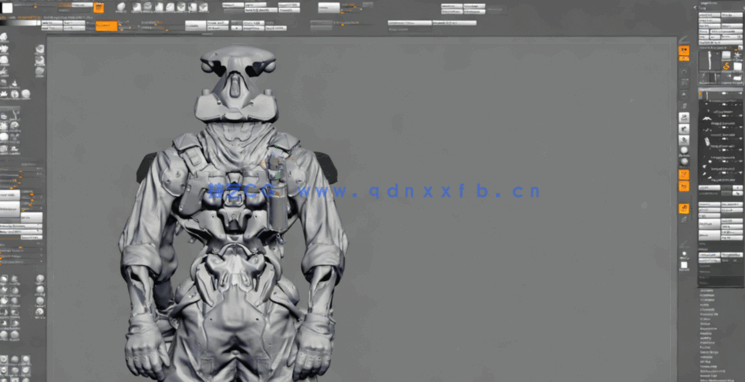Select the bat-wing shaped subtool thumbnail
Image resolution: width=745 pixels, height=382 pixels.
click(x=707, y=117)
